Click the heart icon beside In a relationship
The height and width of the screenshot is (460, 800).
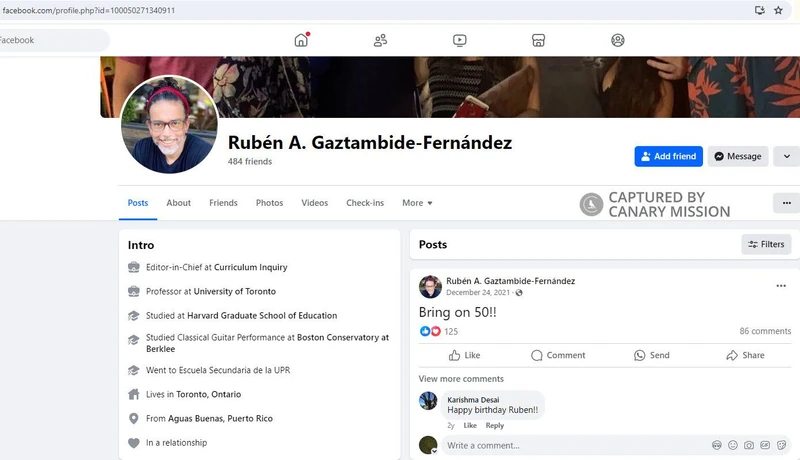point(134,443)
